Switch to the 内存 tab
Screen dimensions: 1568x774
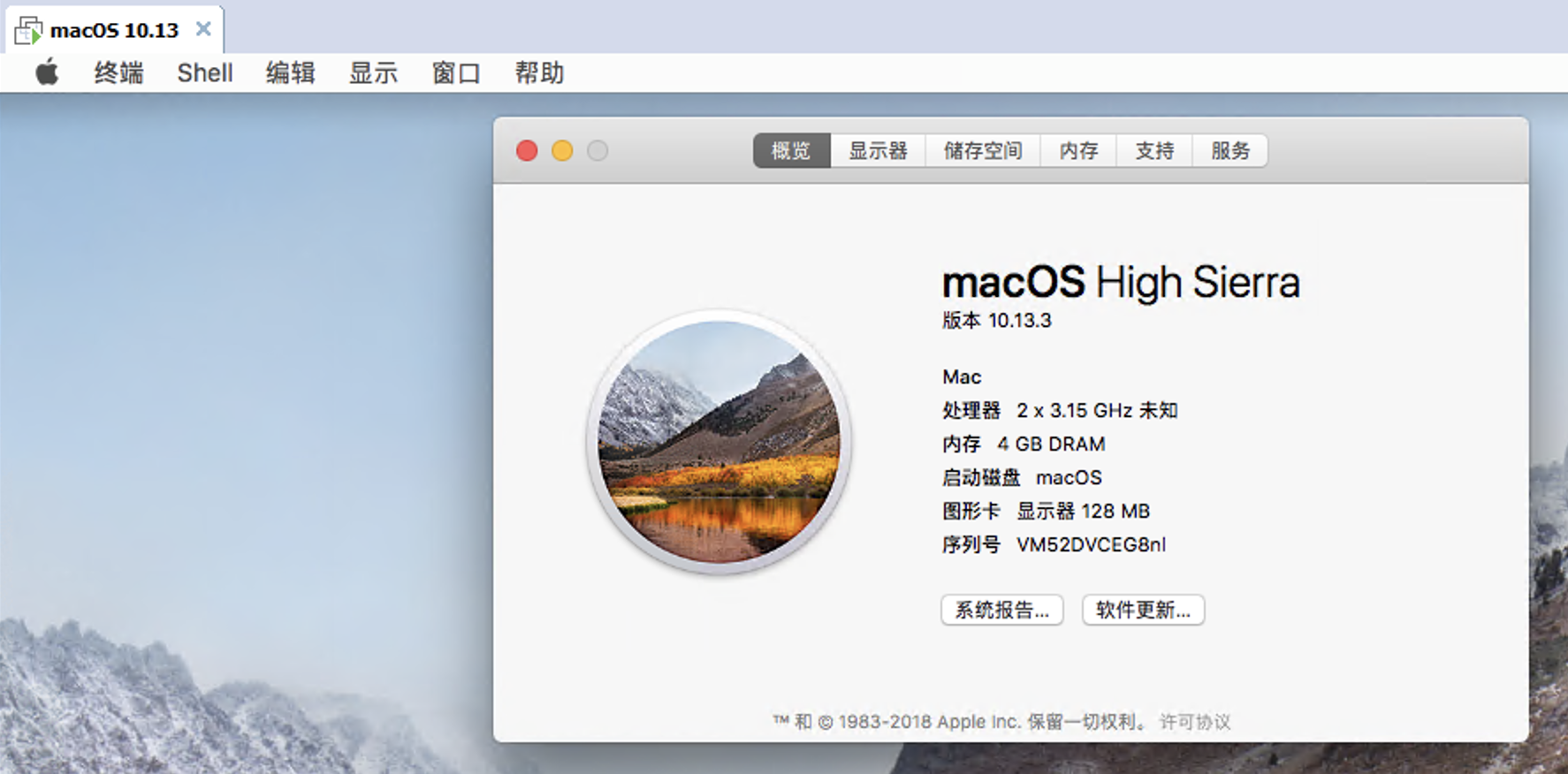(1079, 151)
